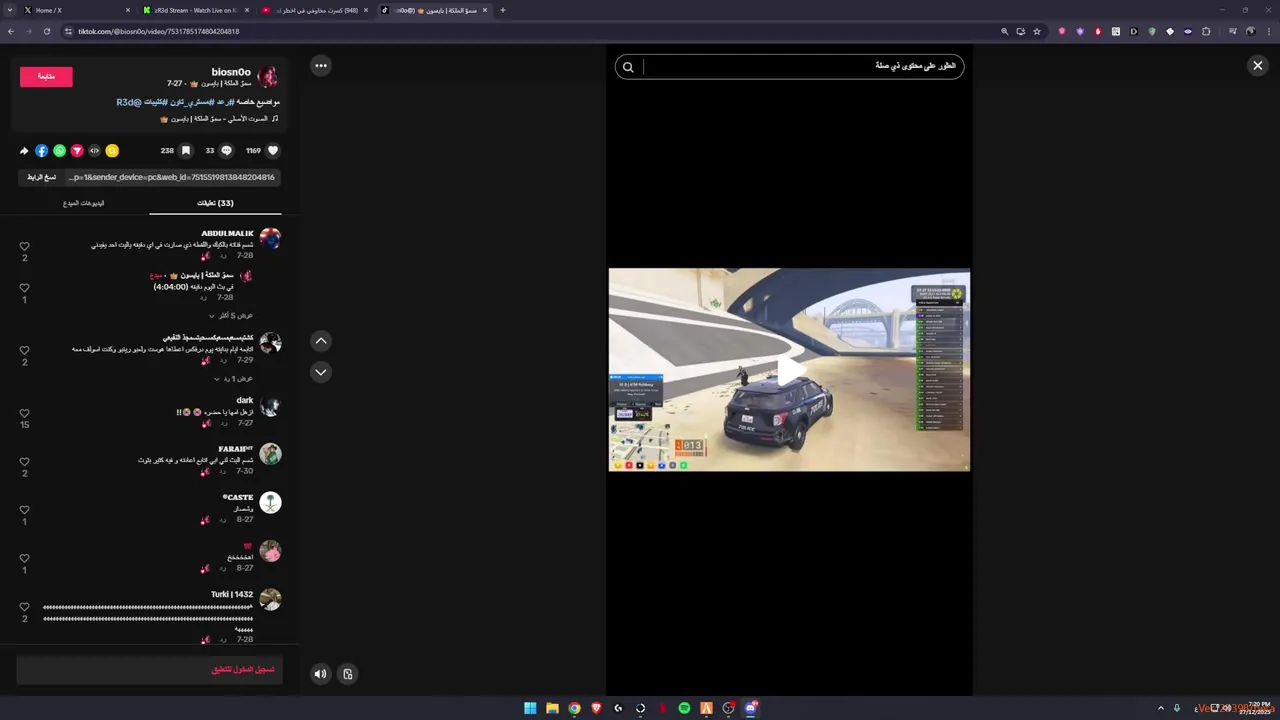The image size is (1280, 720).
Task: Open Spotify from the taskbar
Action: point(684,708)
